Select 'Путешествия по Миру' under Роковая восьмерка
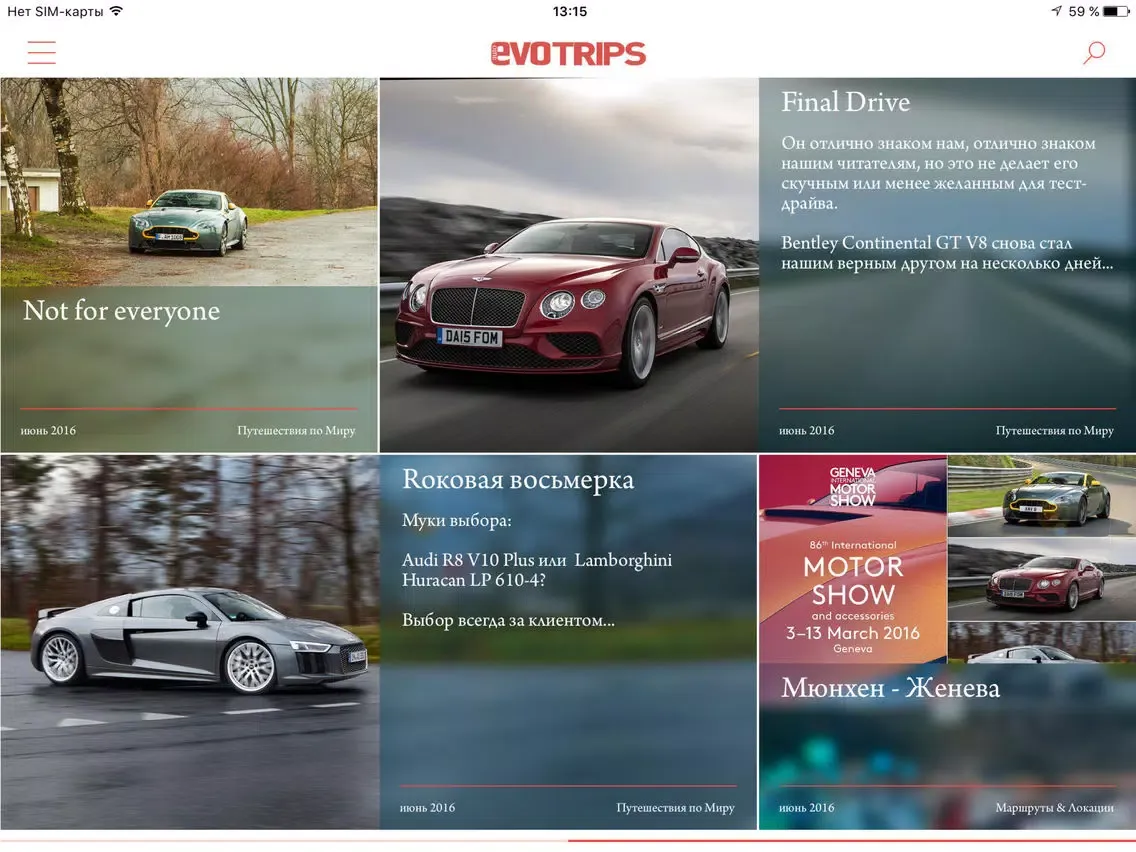This screenshot has width=1136, height=852. click(x=675, y=807)
